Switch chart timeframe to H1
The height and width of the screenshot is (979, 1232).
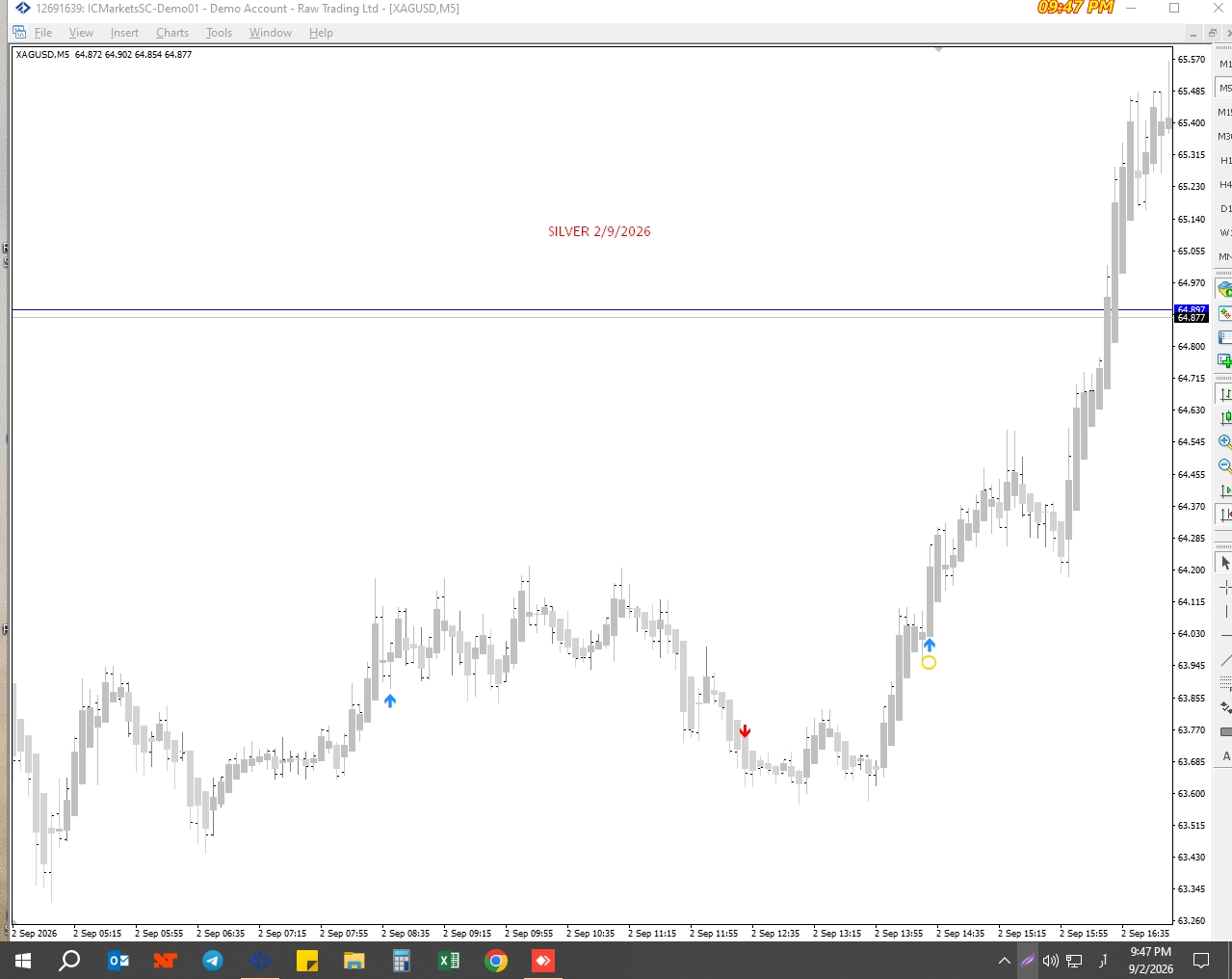click(x=1225, y=160)
